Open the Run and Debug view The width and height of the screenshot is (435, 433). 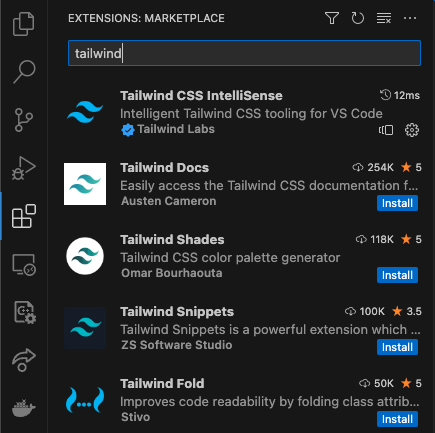(x=23, y=168)
